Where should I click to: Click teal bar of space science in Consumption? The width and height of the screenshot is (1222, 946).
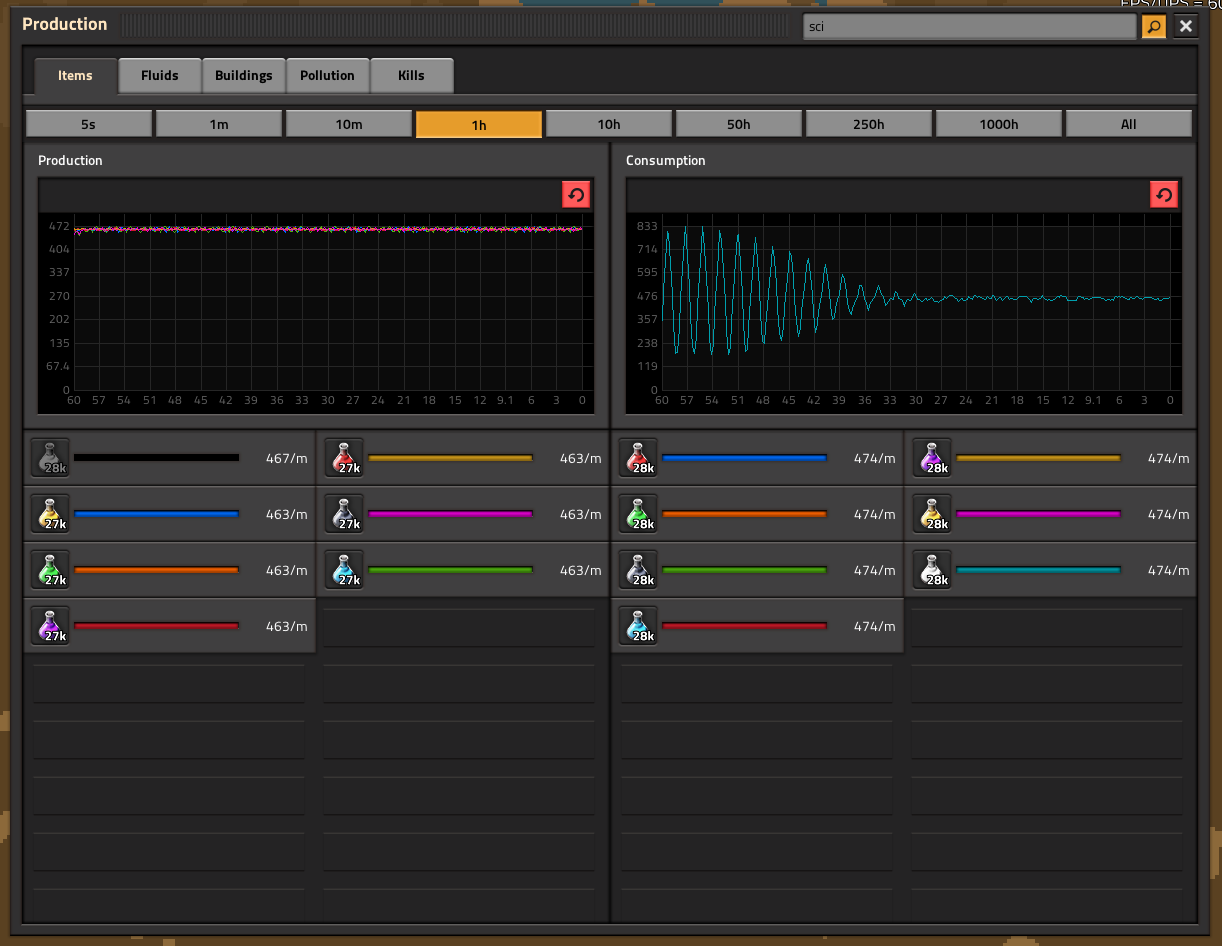pos(1039,570)
